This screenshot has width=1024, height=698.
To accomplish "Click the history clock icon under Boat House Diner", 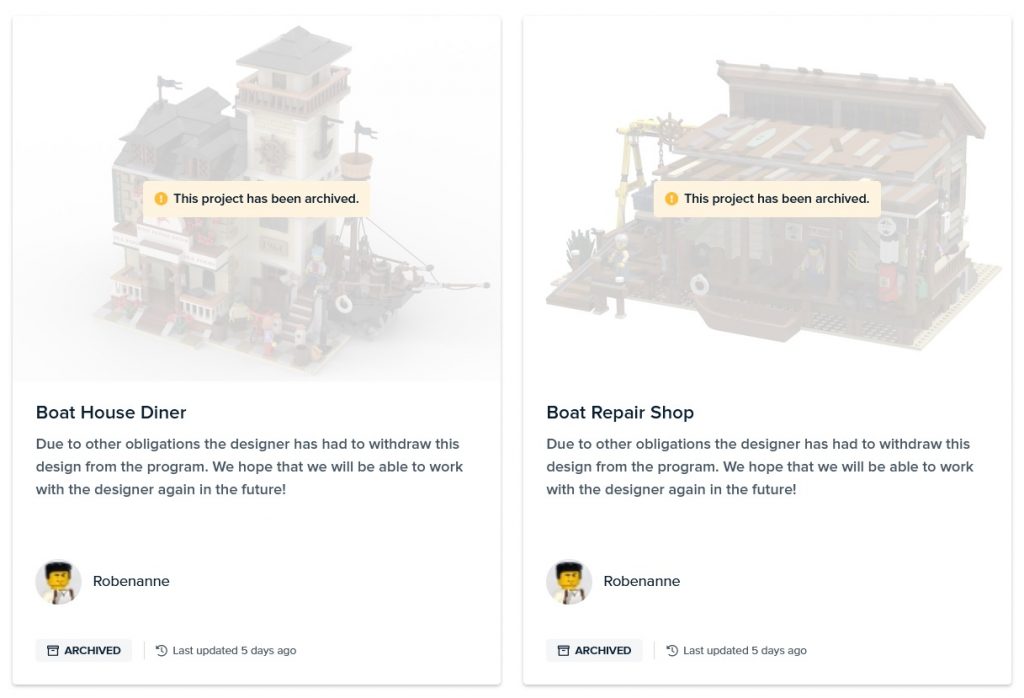I will point(161,650).
